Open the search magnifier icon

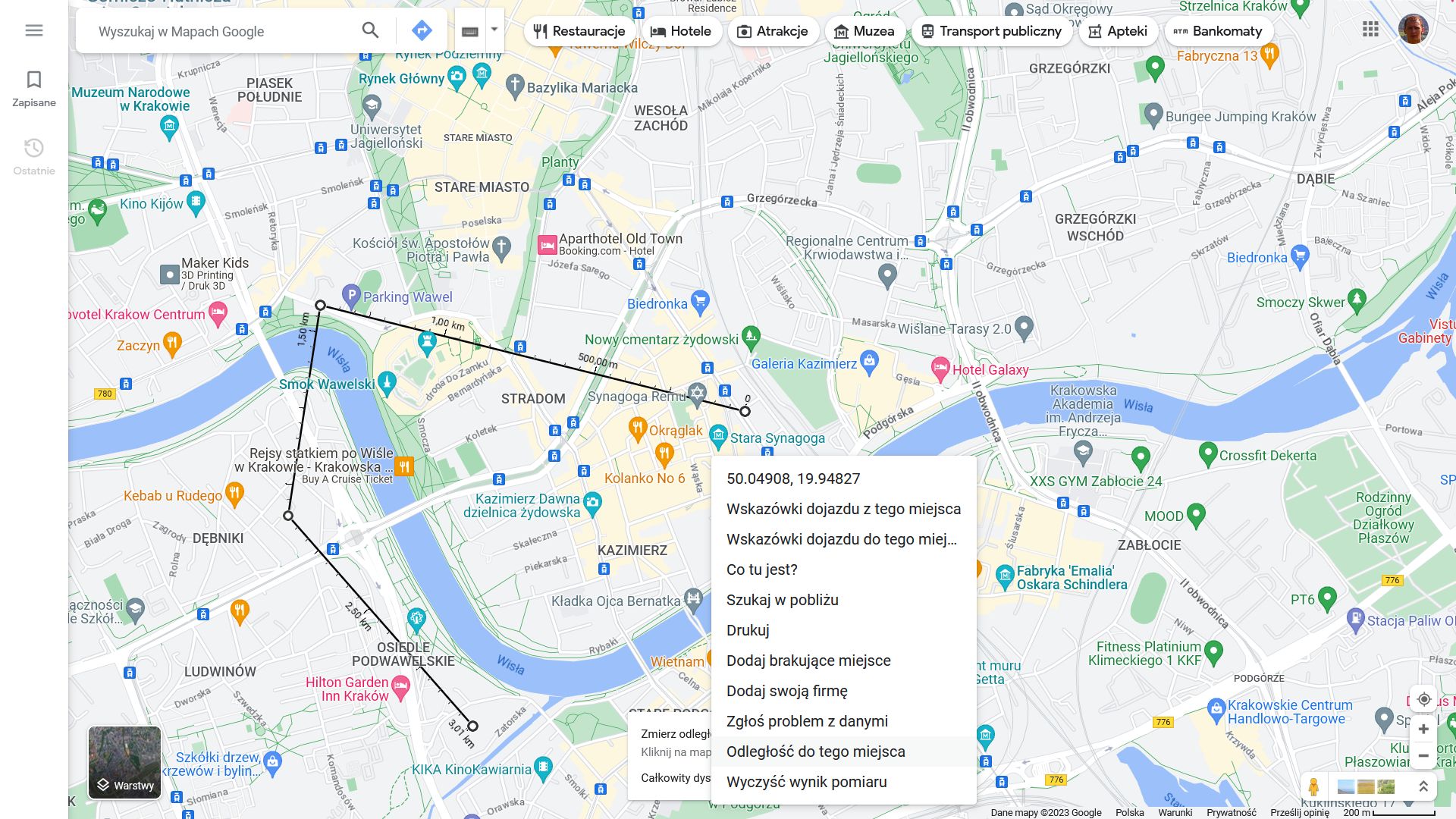(370, 30)
